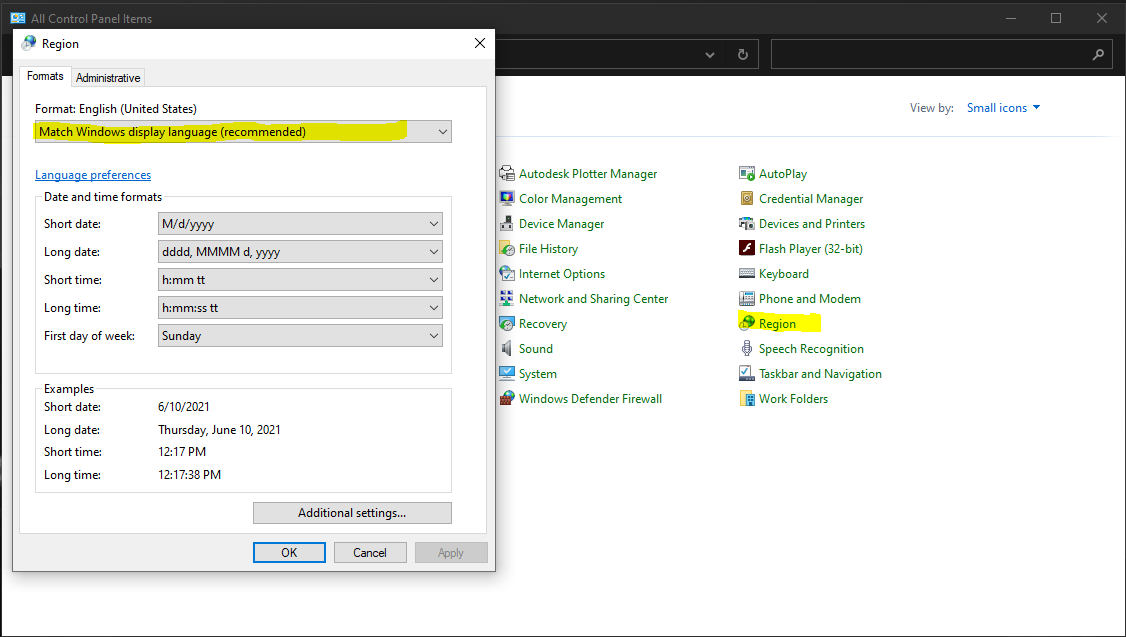Screen dimensions: 1126x637
Task: Change View by Small icons option
Action: (x=1003, y=108)
